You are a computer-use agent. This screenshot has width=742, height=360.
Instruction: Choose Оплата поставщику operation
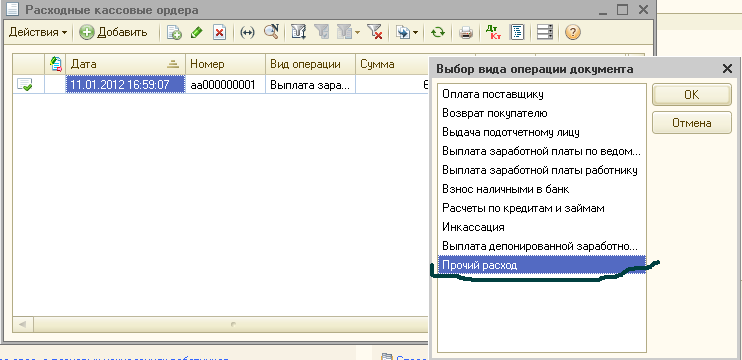[x=542, y=94]
